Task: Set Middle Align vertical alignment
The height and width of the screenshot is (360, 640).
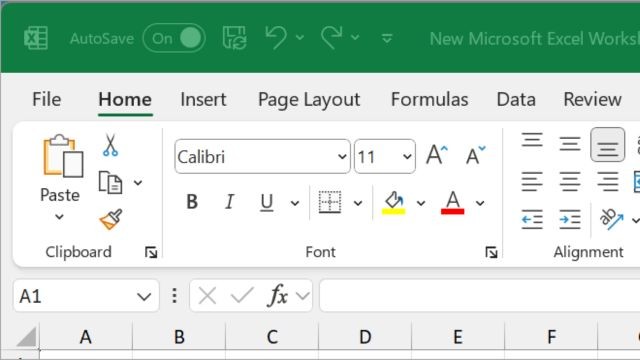Action: click(570, 144)
